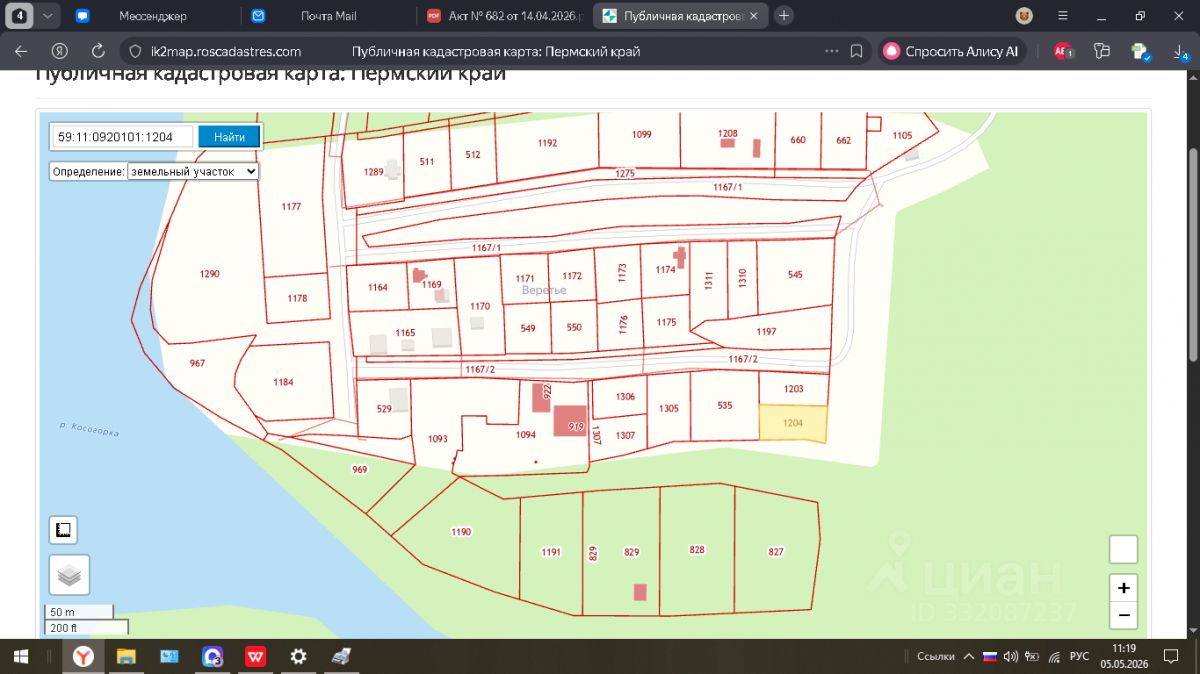1200x674 pixels.
Task: Open the Определение object type dropdown
Action: [194, 171]
